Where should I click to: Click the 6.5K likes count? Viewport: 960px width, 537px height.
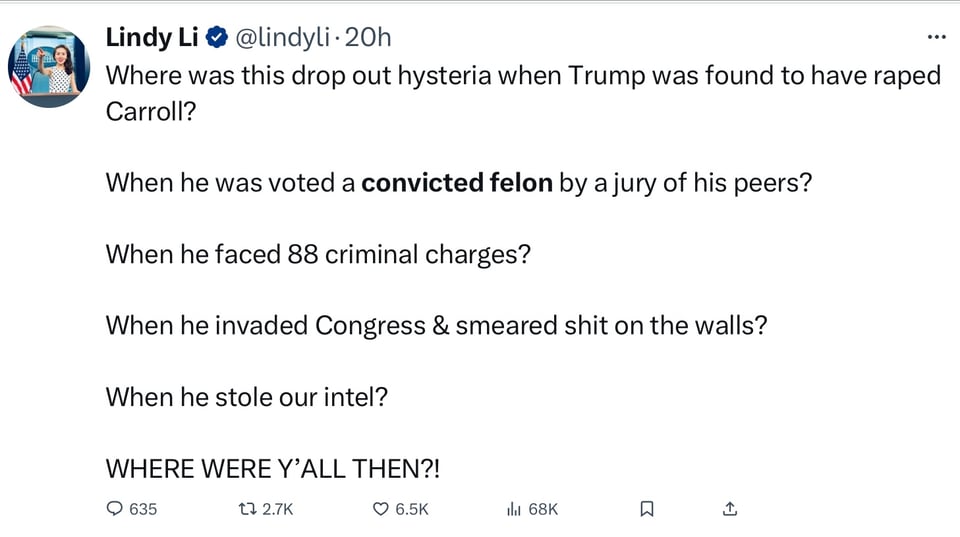pyautogui.click(x=411, y=509)
